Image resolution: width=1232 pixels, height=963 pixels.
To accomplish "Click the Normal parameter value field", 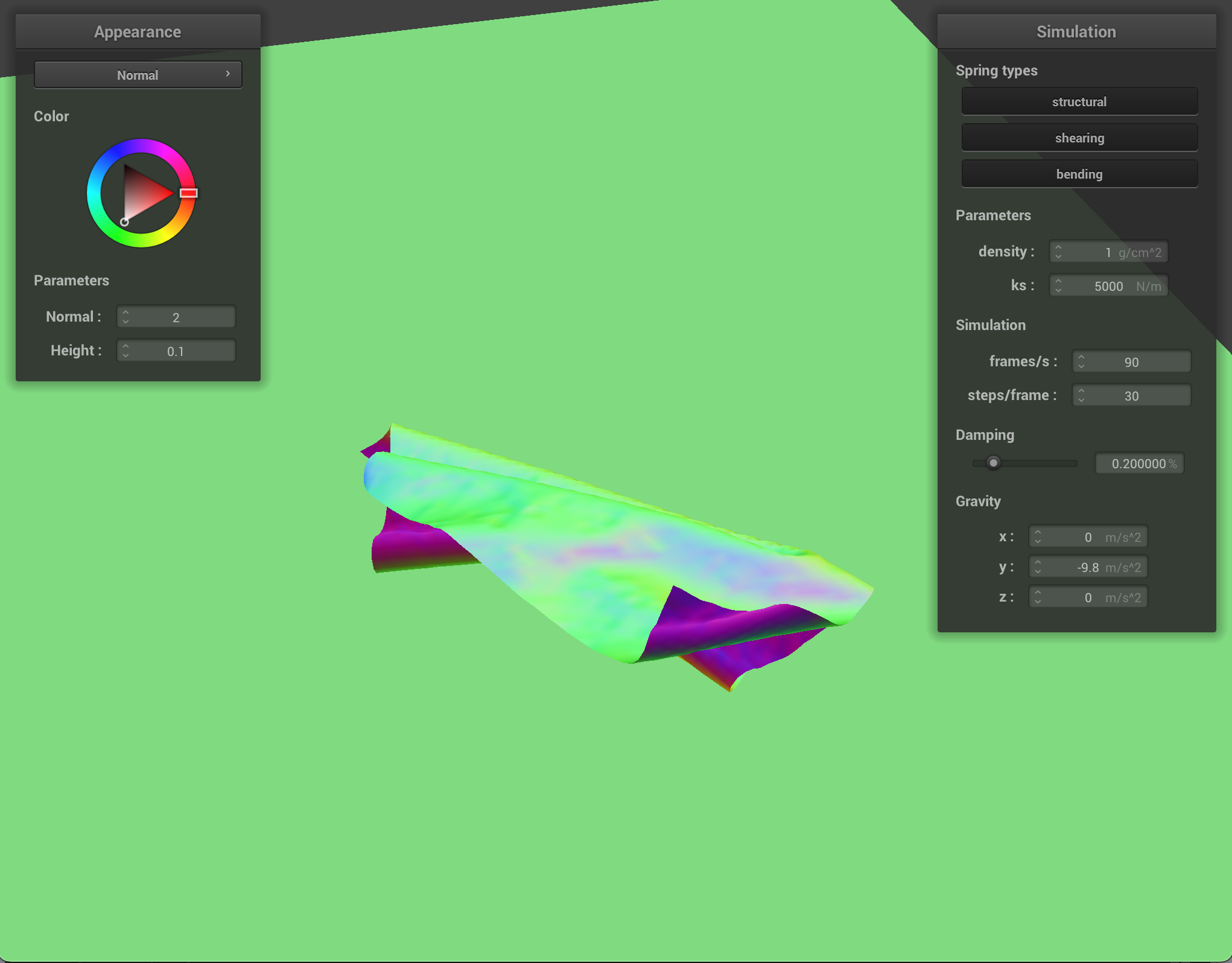I will click(176, 317).
